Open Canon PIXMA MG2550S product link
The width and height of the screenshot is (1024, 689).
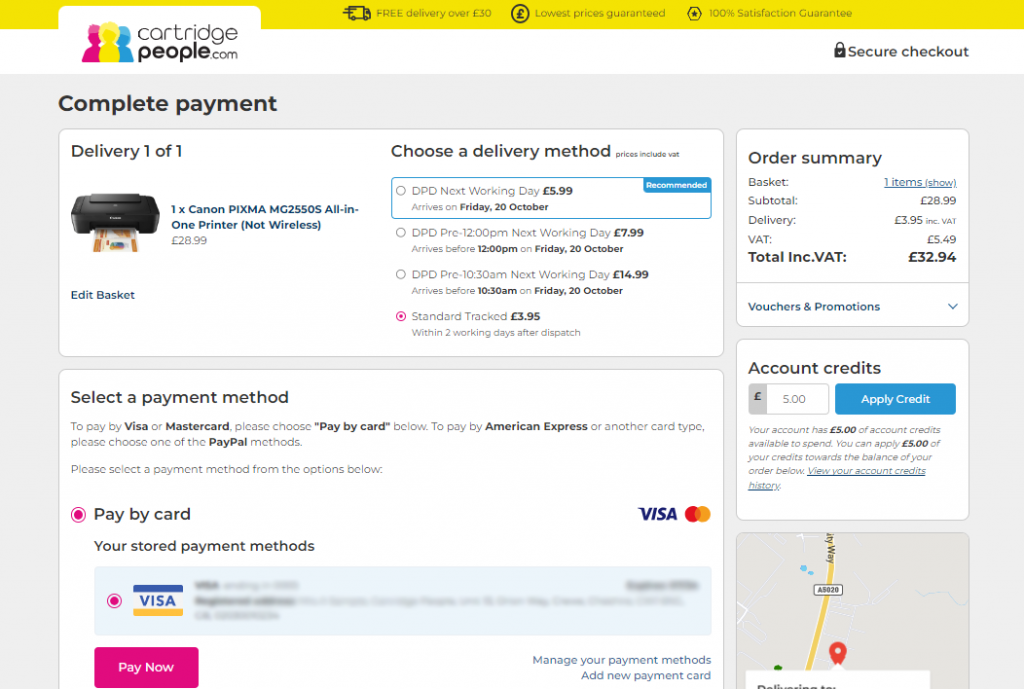pyautogui.click(x=264, y=217)
